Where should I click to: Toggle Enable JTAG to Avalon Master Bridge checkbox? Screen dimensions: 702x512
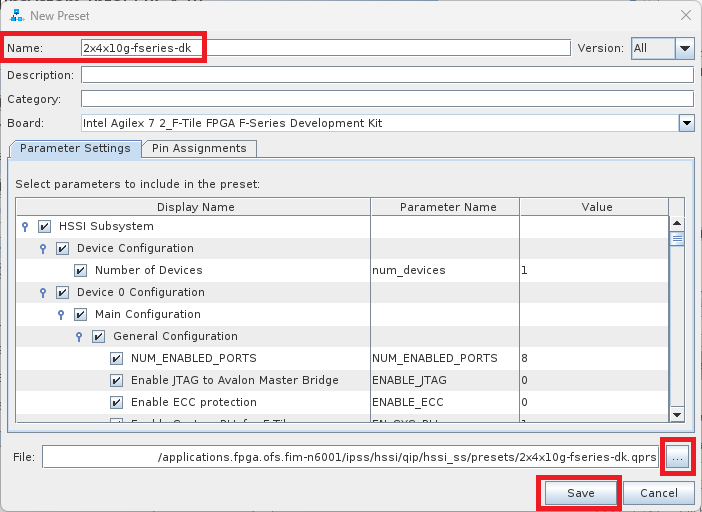pyautogui.click(x=116, y=380)
